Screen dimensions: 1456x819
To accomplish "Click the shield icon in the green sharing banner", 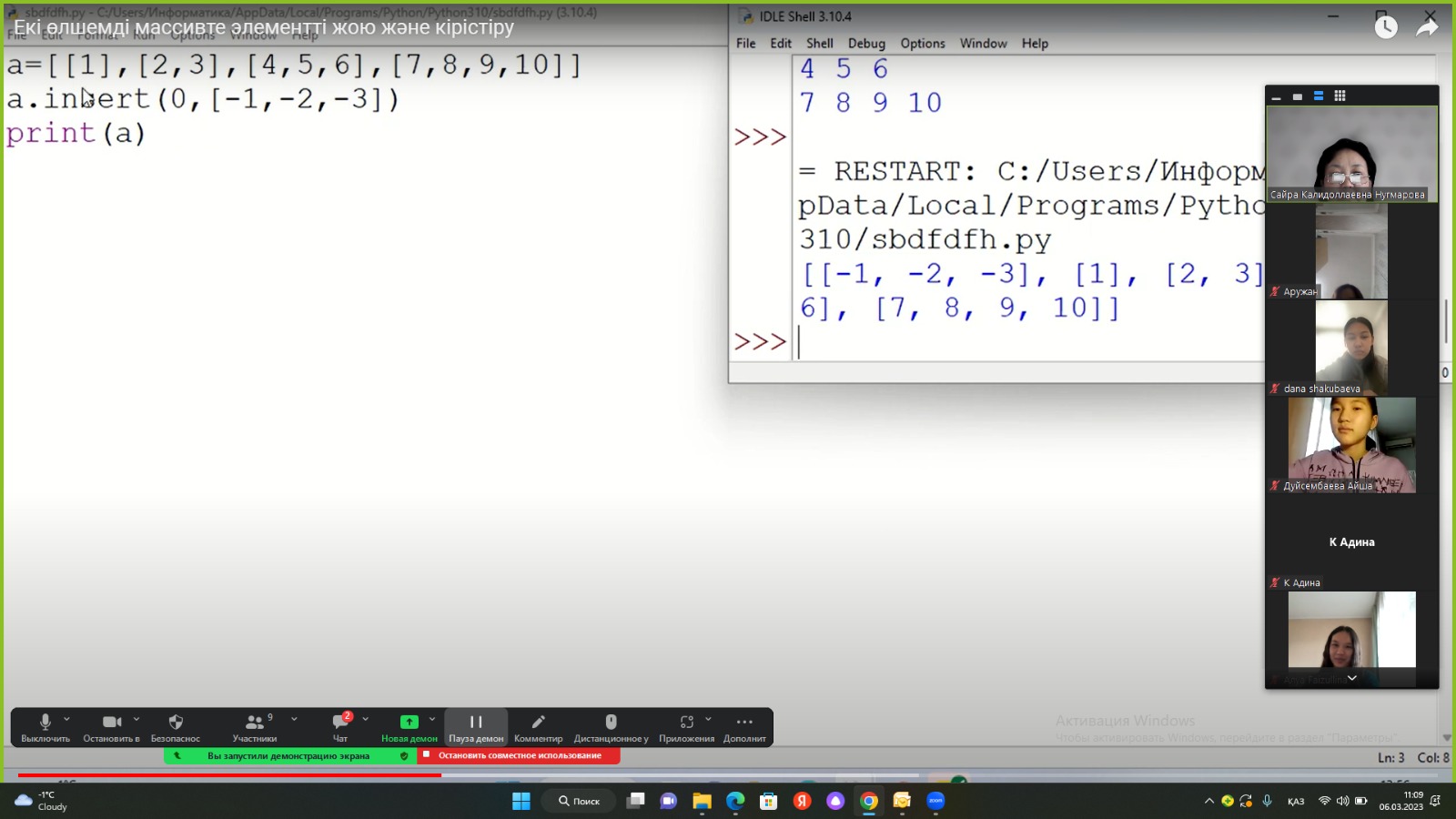I will point(404,755).
